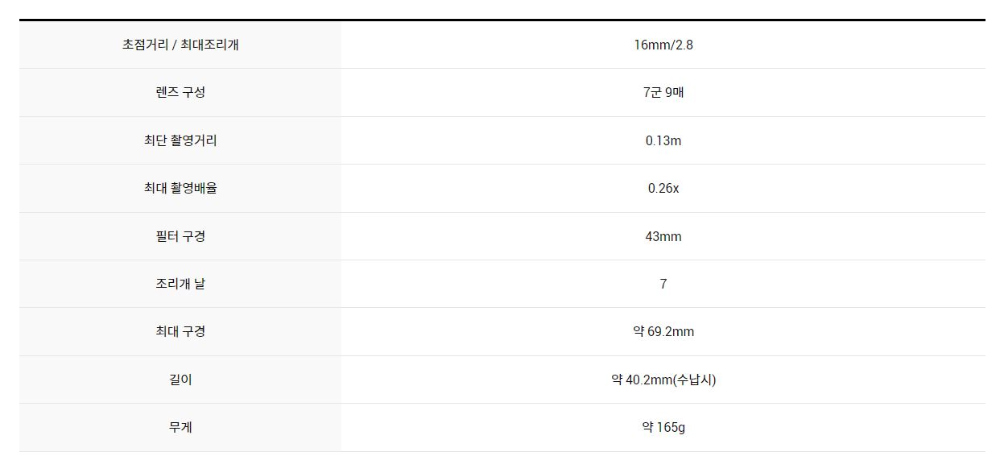Viewport: 1000px width, 466px height.
Task: Click the 조리개 날 label
Action: [180, 284]
